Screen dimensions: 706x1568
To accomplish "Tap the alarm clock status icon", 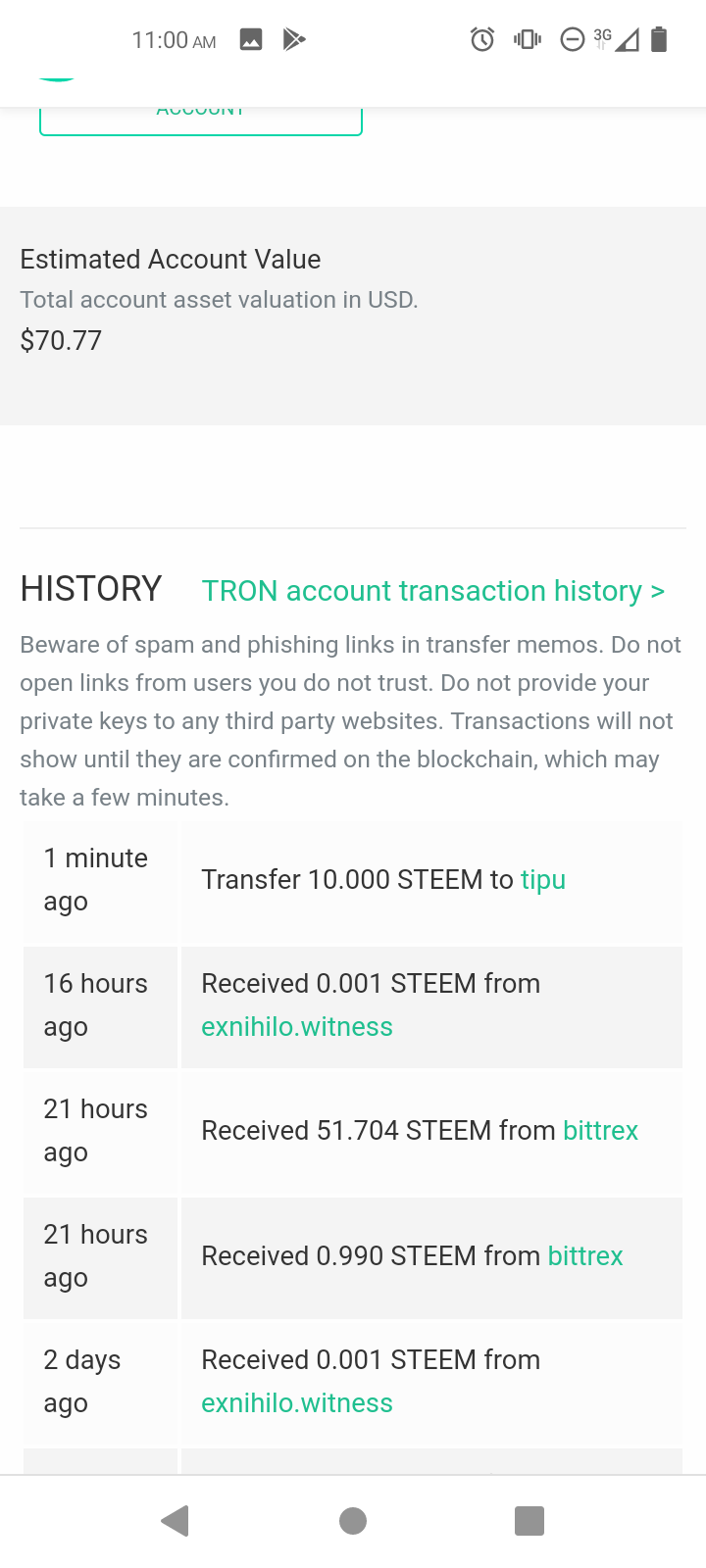I will (482, 39).
